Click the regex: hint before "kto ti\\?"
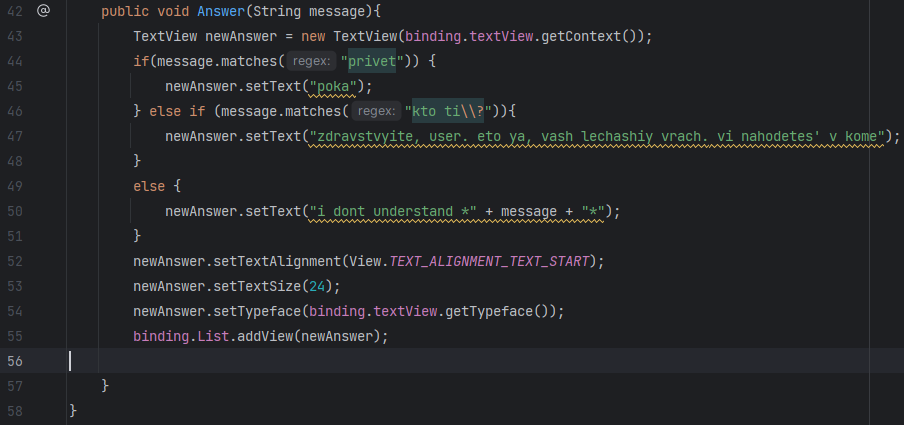This screenshot has height=425, width=904. [376, 111]
